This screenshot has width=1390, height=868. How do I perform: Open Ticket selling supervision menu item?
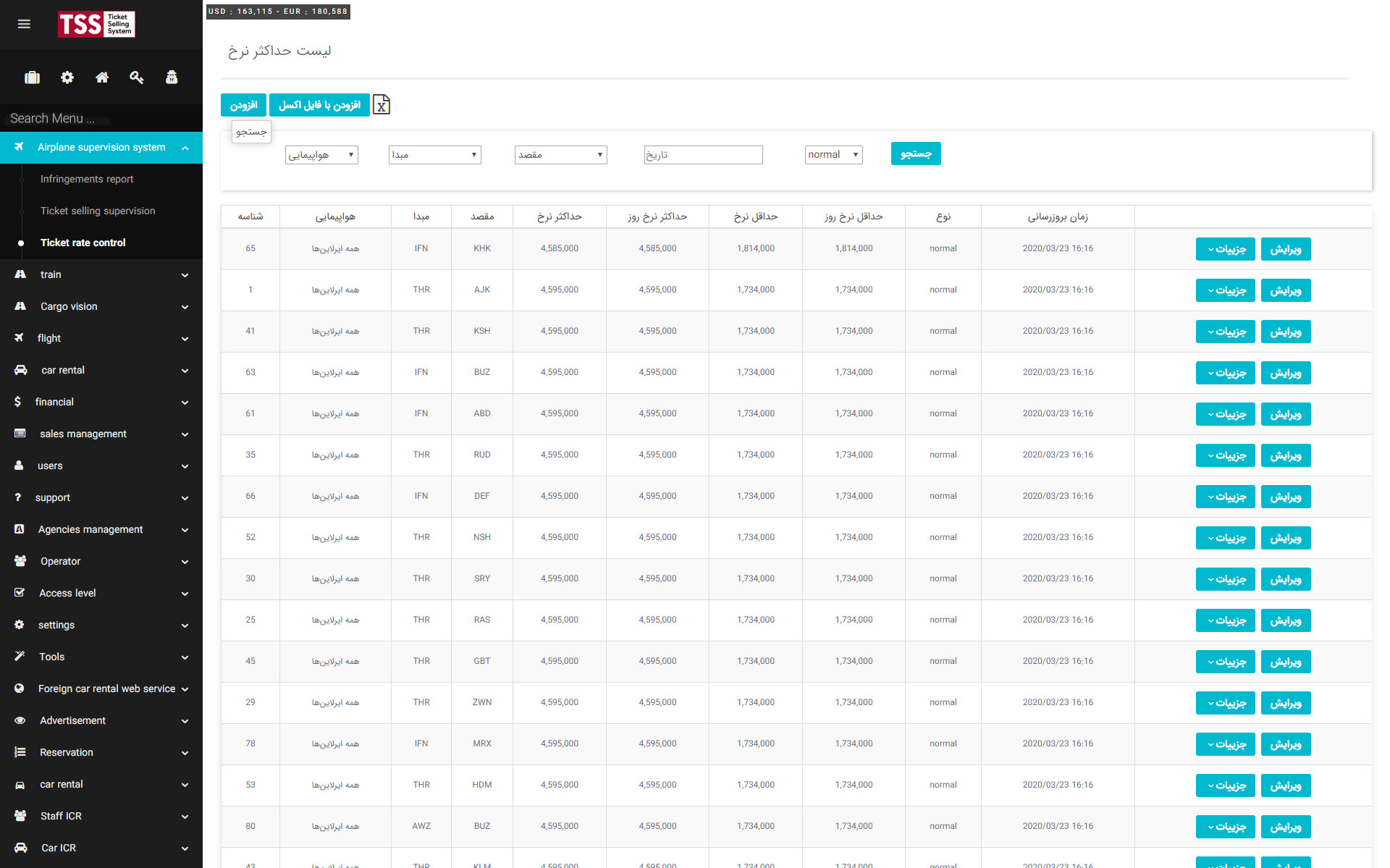click(x=98, y=211)
